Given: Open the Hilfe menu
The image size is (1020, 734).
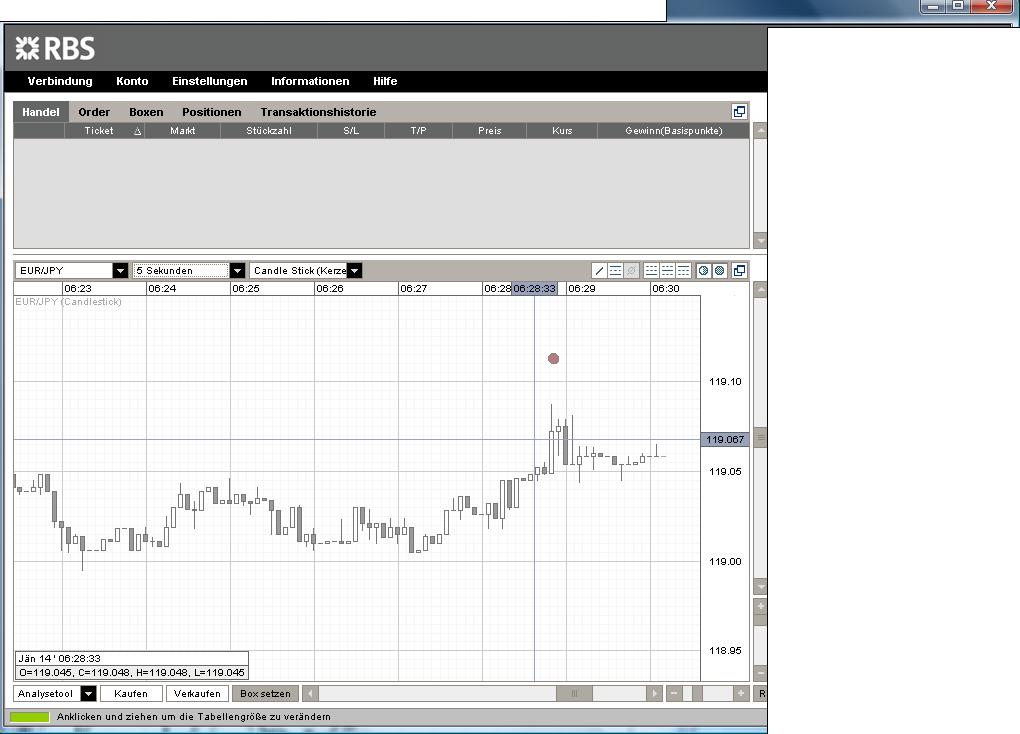Looking at the screenshot, I should pyautogui.click(x=385, y=81).
